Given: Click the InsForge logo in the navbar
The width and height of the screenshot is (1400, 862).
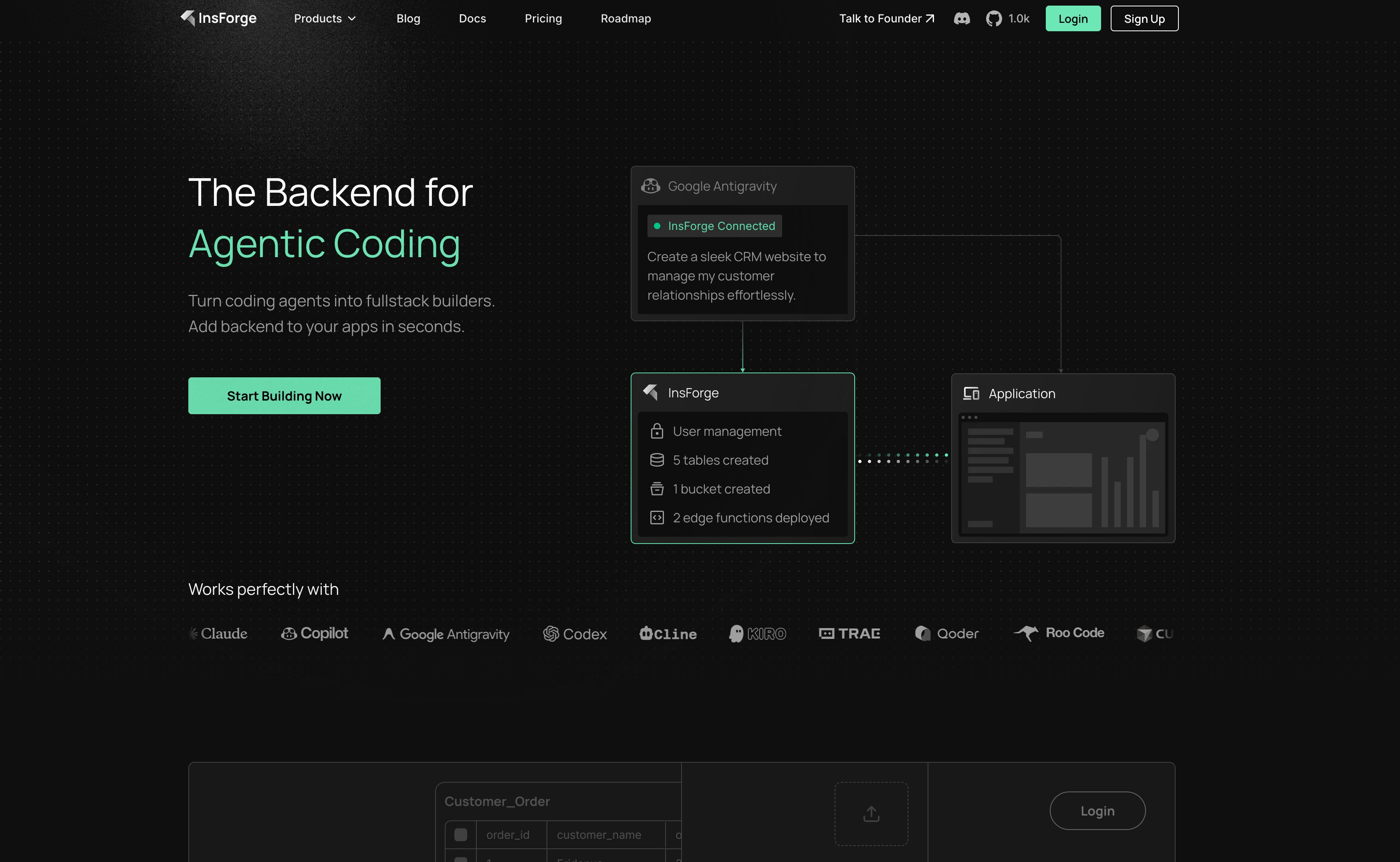Looking at the screenshot, I should tap(218, 18).
